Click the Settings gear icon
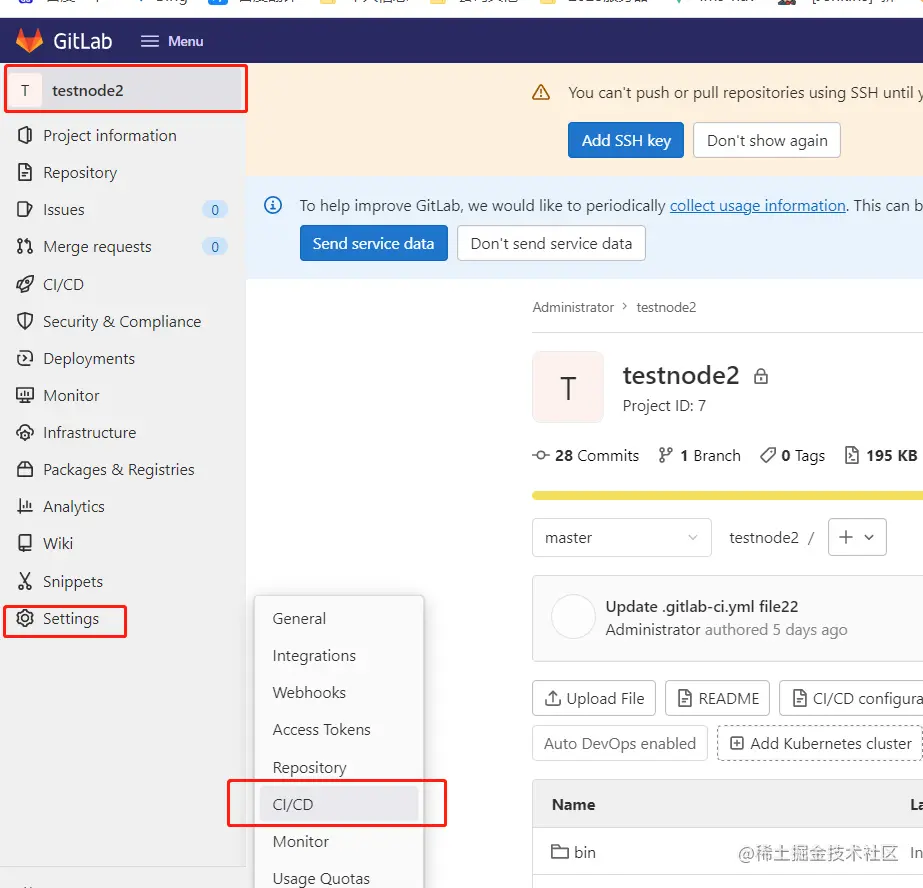This screenshot has height=888, width=923. pos(25,618)
